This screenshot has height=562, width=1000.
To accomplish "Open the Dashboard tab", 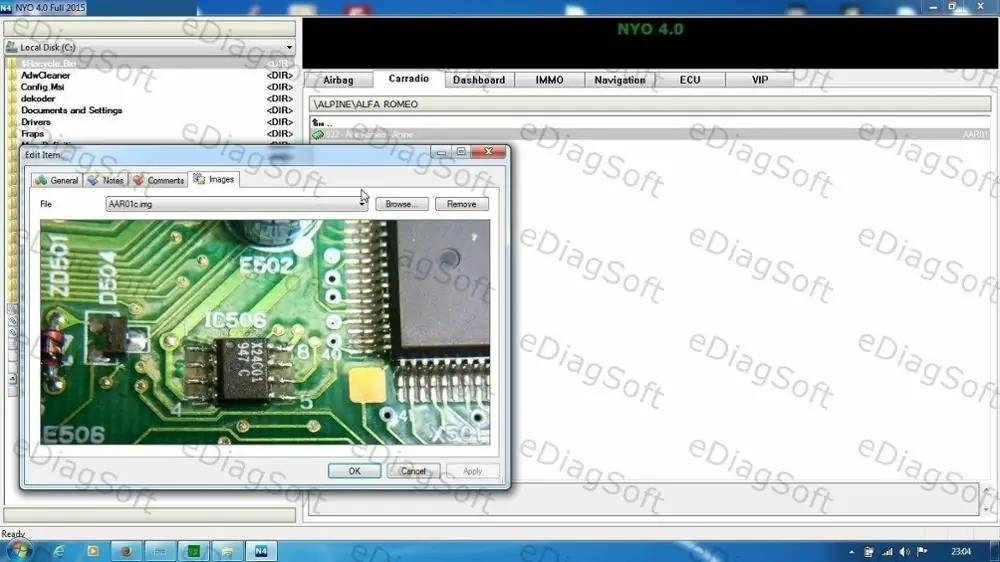I will (479, 80).
